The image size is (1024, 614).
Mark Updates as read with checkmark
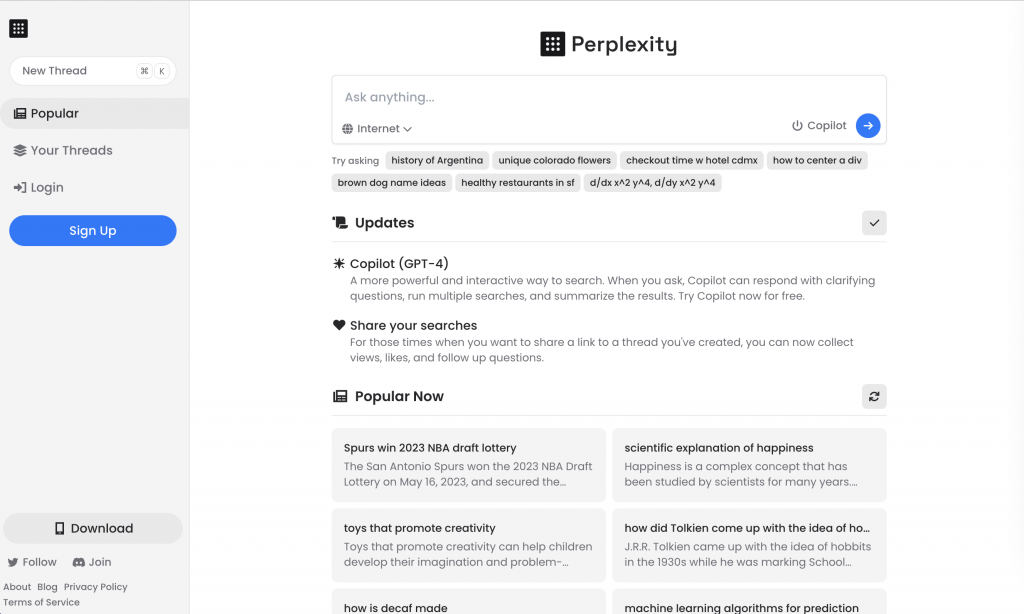(x=874, y=223)
